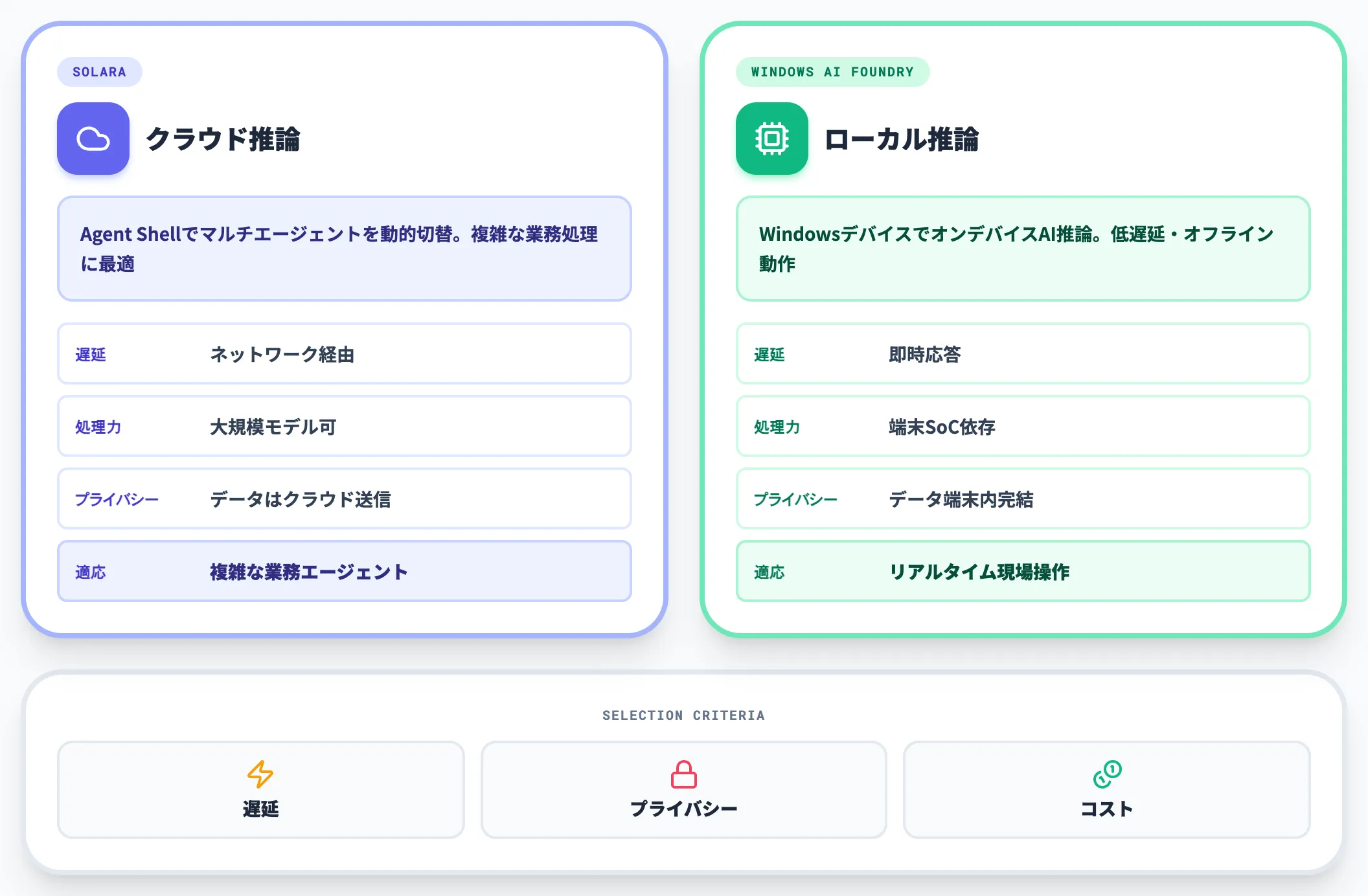The height and width of the screenshot is (896, 1368).
Task: Choose the 遅延 selection criteria card
Action: (261, 790)
